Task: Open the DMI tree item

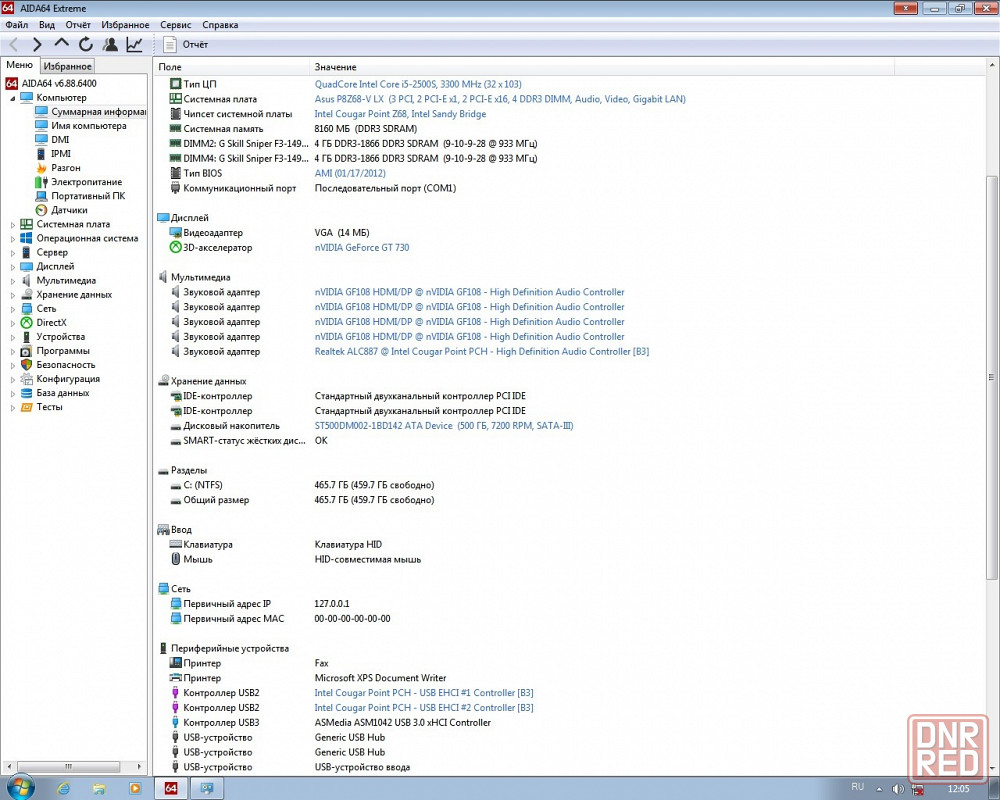Action: 60,140
